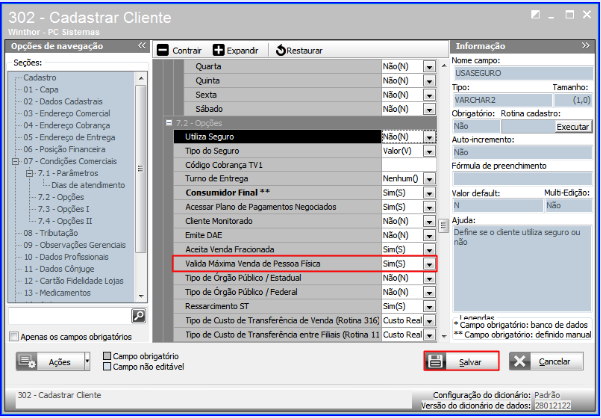Collapse the 7.2 - Opções group header
The image size is (601, 418).
click(x=168, y=123)
